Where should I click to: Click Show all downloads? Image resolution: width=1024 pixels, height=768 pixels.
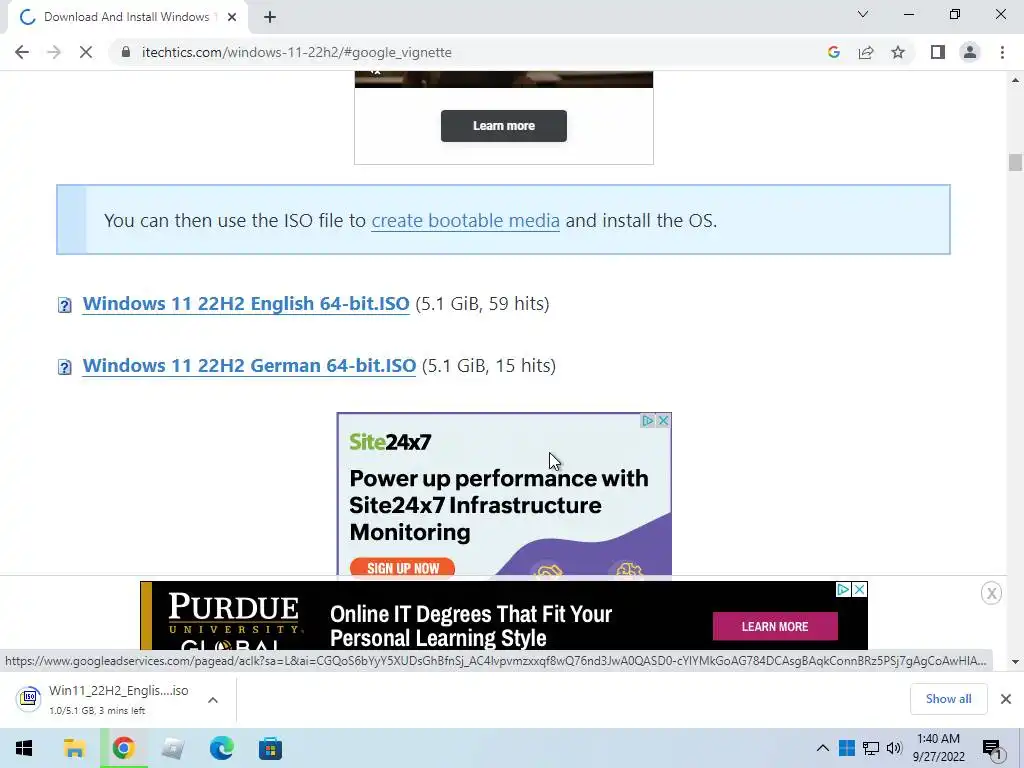pos(948,699)
